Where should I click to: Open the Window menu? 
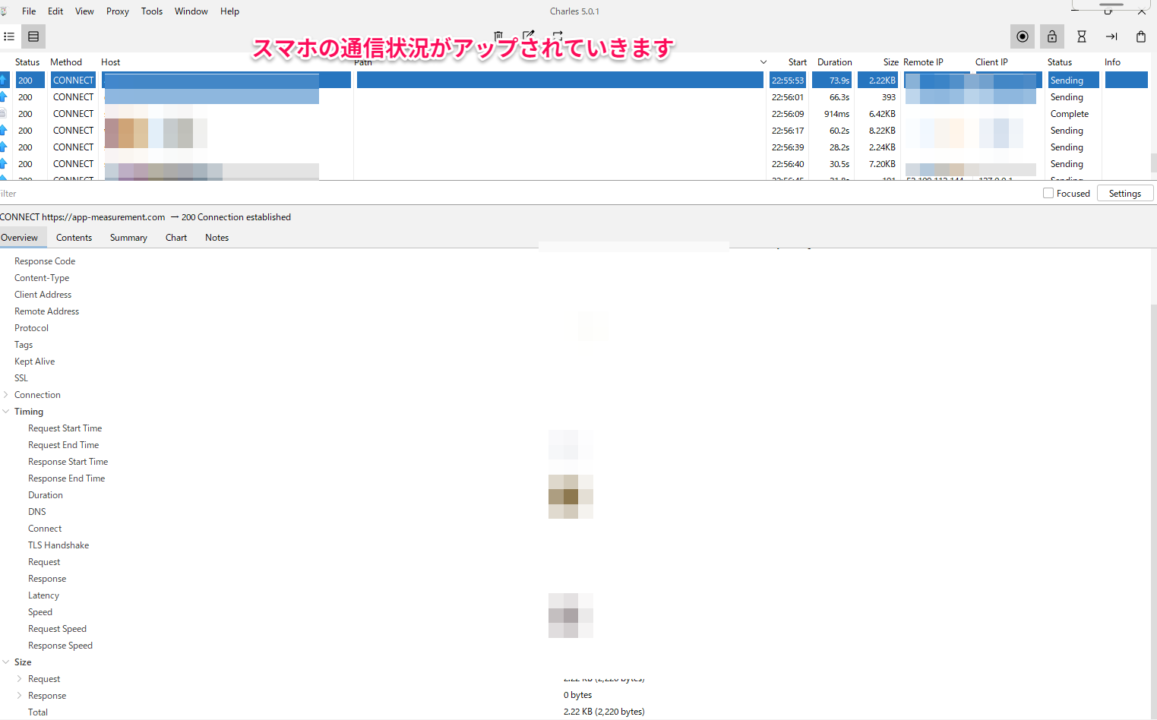(x=191, y=11)
